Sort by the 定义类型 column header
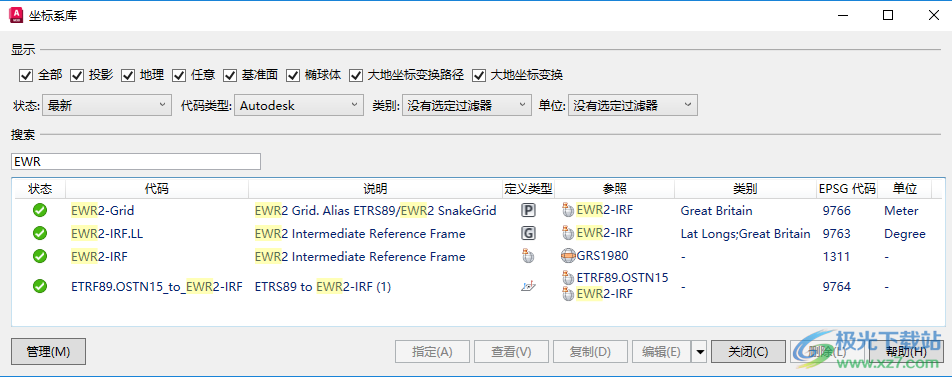Image resolution: width=952 pixels, height=379 pixels. click(528, 189)
